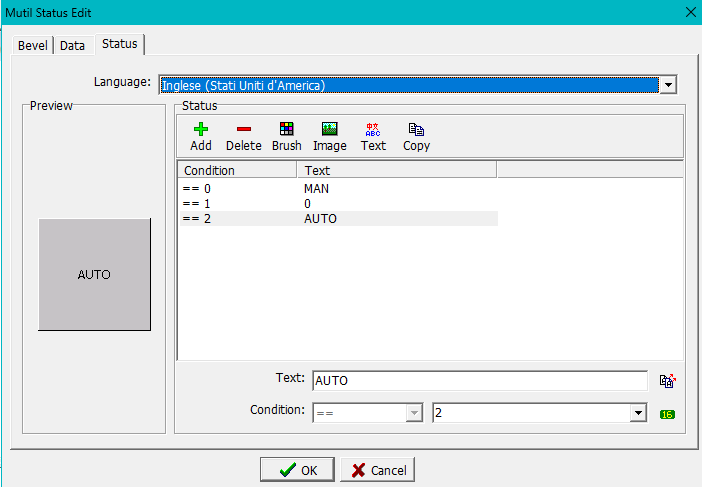Switch to the Data tab
The width and height of the screenshot is (702, 487).
[x=72, y=45]
